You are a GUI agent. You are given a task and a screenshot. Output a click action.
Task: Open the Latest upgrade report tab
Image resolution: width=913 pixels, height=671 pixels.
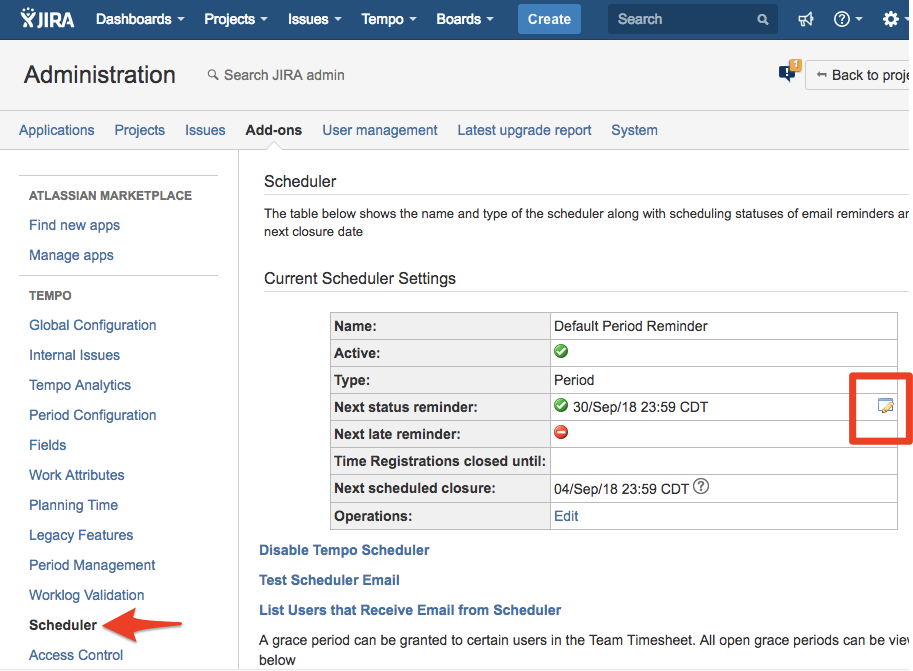524,130
